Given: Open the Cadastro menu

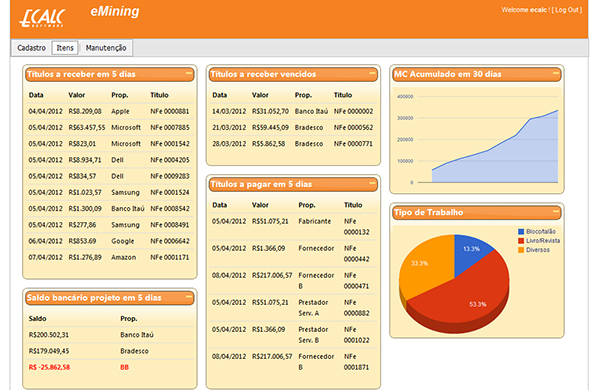Looking at the screenshot, I should point(31,48).
